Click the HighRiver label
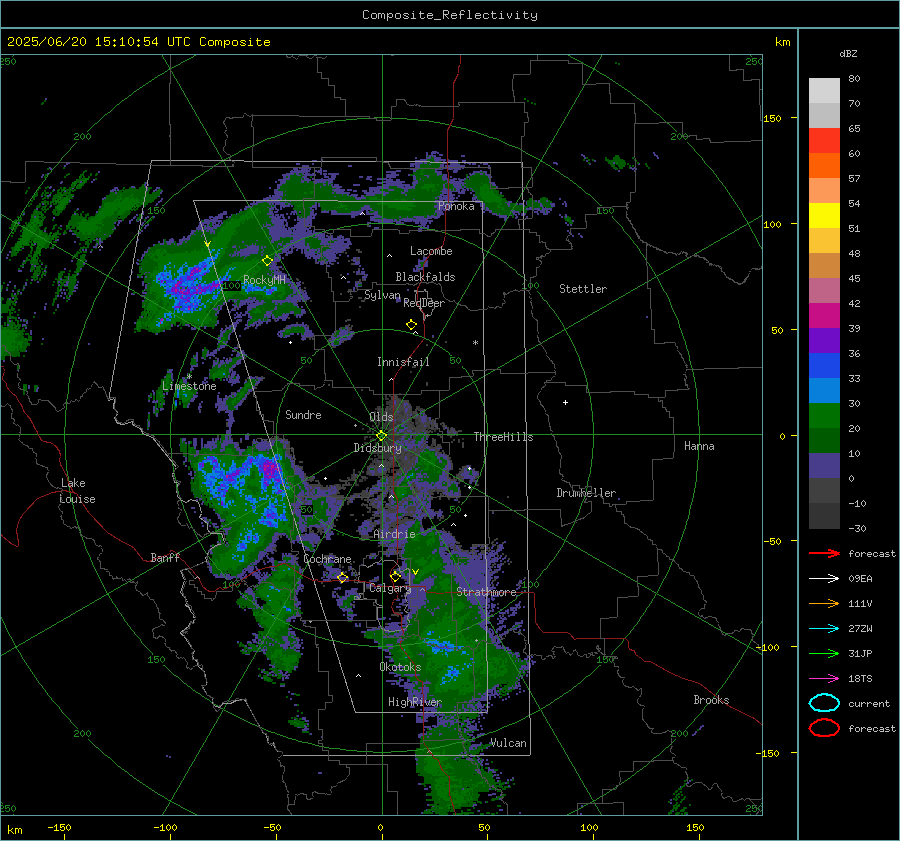 (415, 703)
